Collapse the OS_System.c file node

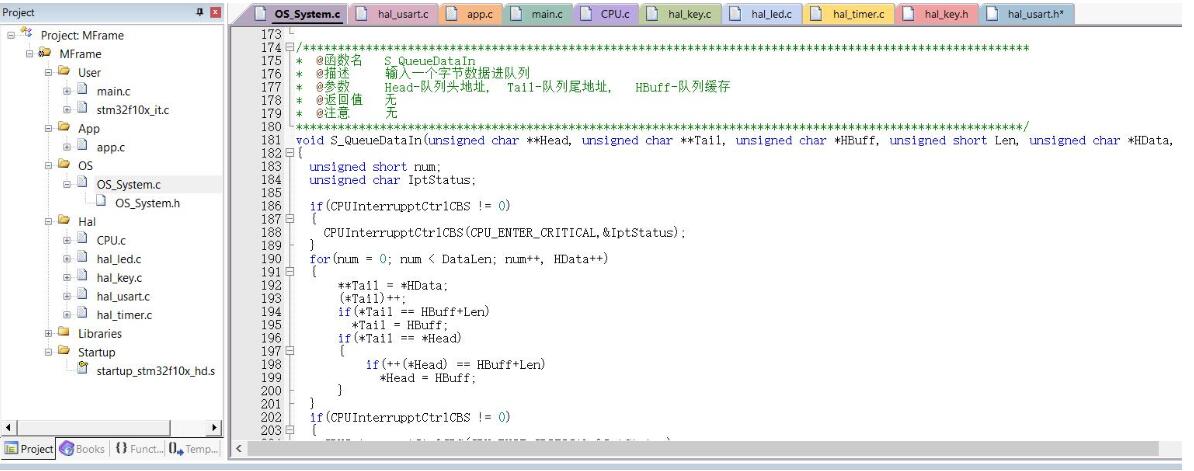pos(66,183)
